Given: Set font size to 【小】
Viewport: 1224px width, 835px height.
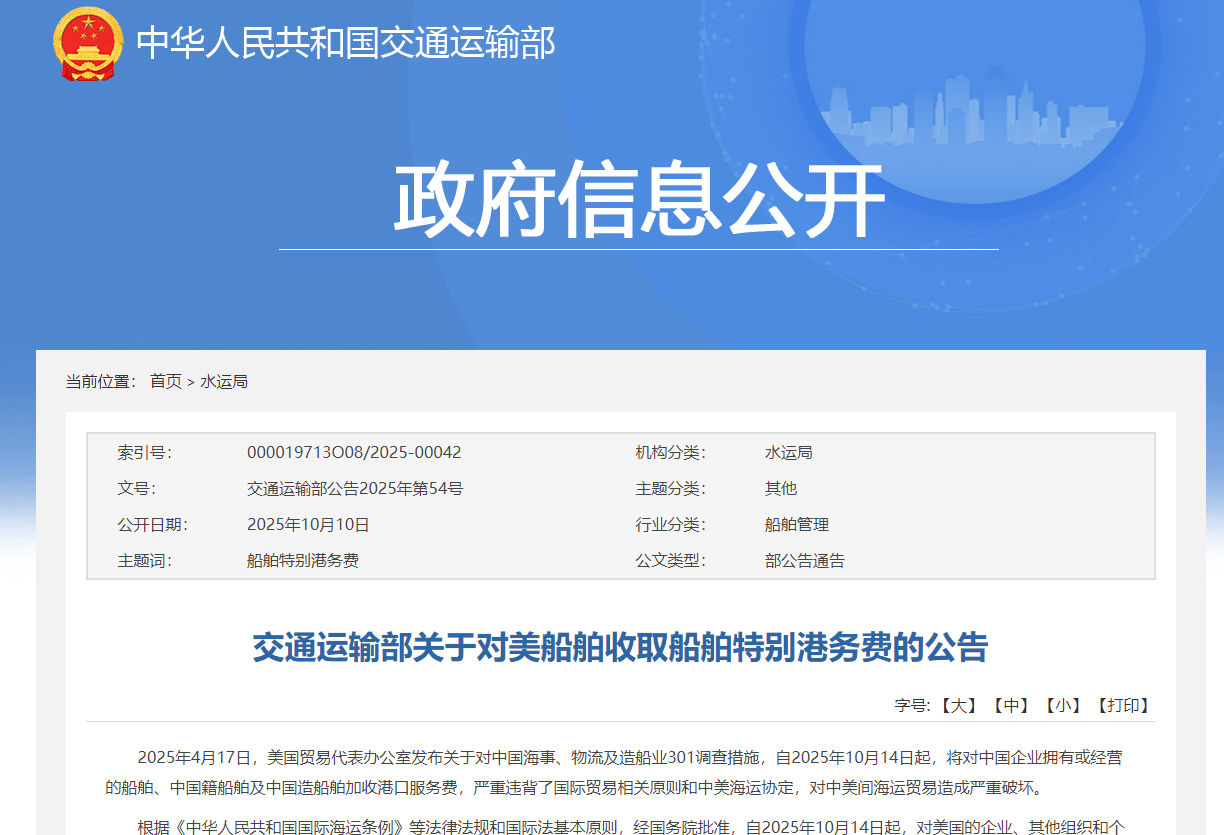Looking at the screenshot, I should point(1063,705).
